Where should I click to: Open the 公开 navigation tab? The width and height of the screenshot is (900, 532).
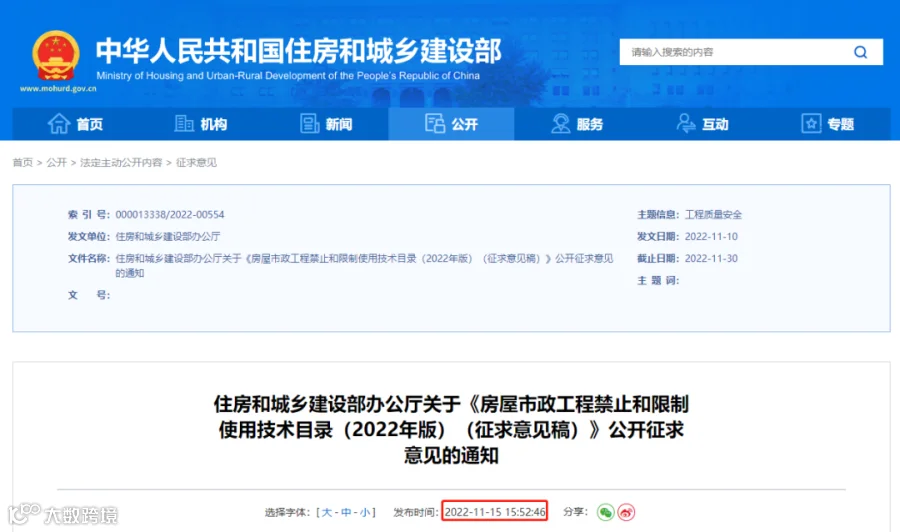[451, 124]
